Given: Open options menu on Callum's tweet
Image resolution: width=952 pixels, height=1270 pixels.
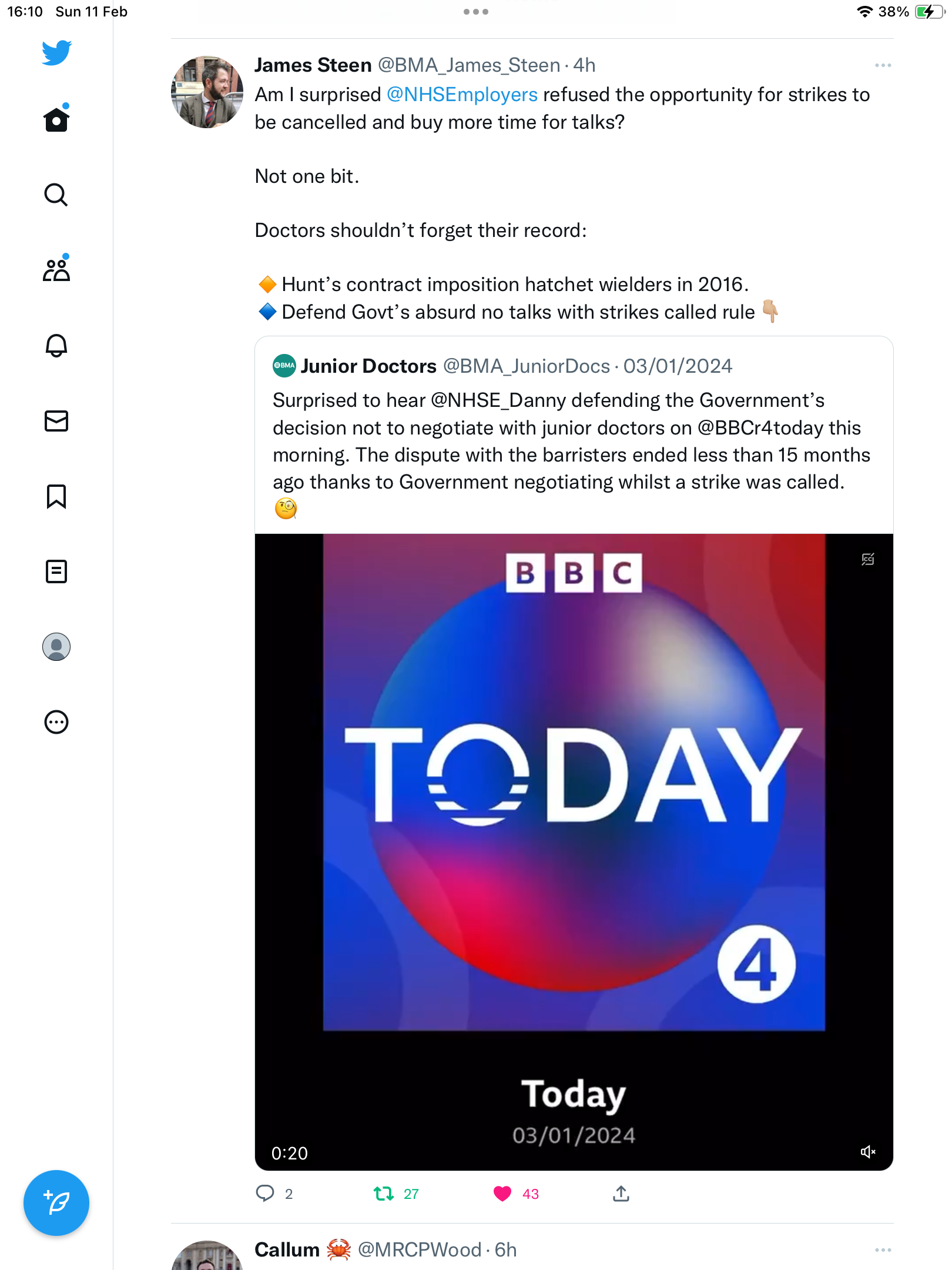Looking at the screenshot, I should (x=883, y=1250).
